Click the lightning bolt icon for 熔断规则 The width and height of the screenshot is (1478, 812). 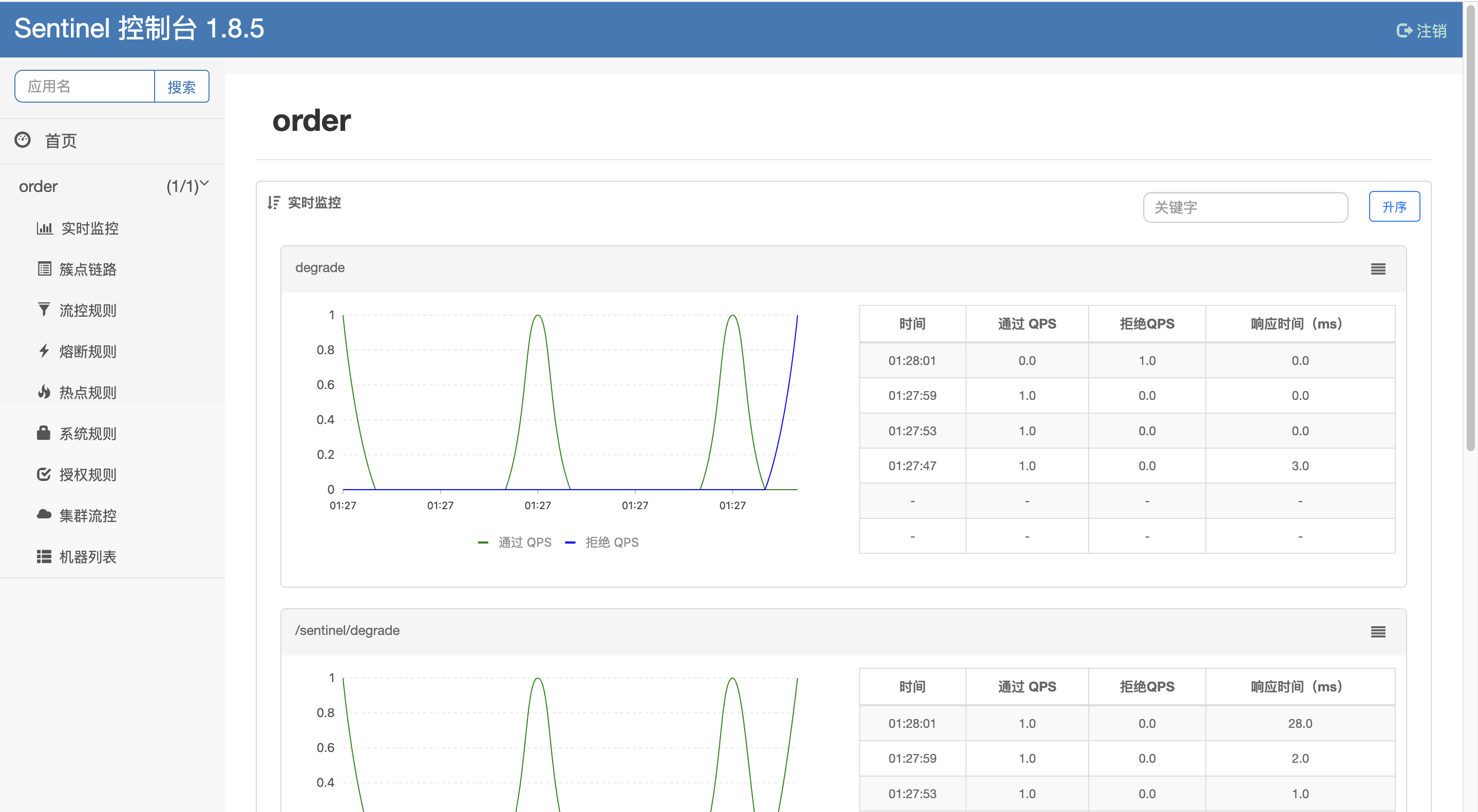[x=44, y=351]
